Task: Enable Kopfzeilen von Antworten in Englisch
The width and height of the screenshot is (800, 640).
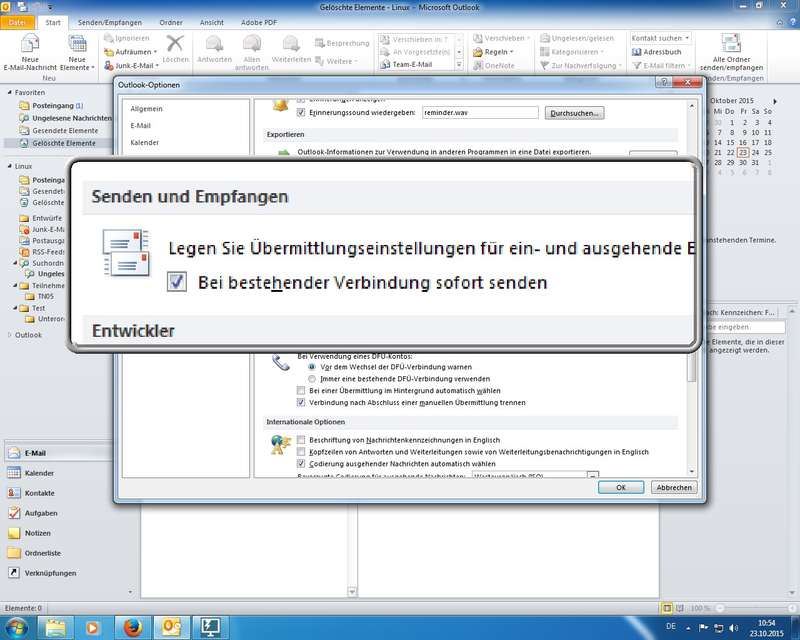Action: tap(301, 452)
